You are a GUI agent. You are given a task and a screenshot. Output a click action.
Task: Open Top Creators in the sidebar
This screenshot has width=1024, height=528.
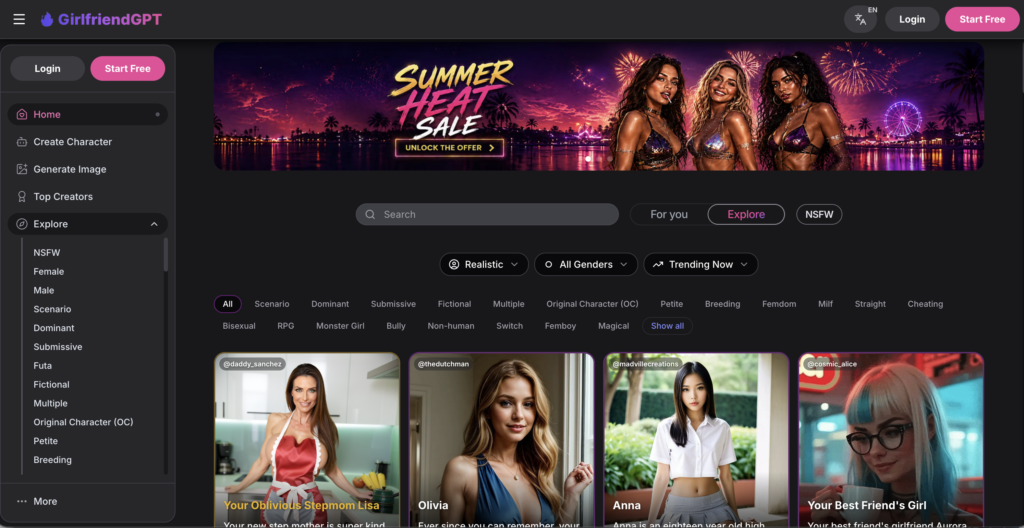pyautogui.click(x=88, y=197)
